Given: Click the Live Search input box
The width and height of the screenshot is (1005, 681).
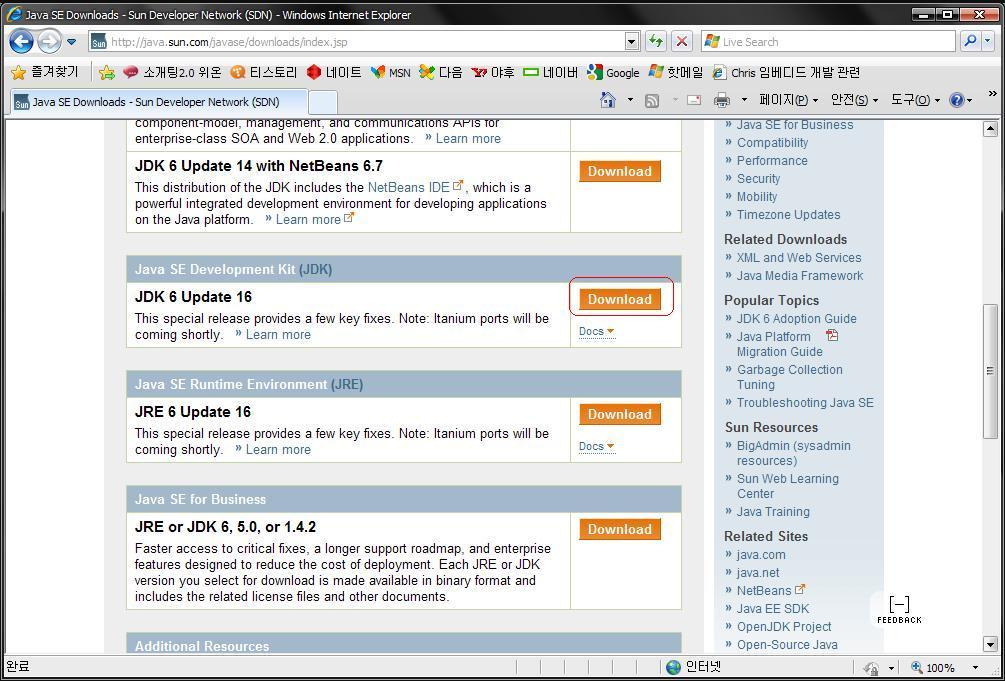Looking at the screenshot, I should coord(828,42).
